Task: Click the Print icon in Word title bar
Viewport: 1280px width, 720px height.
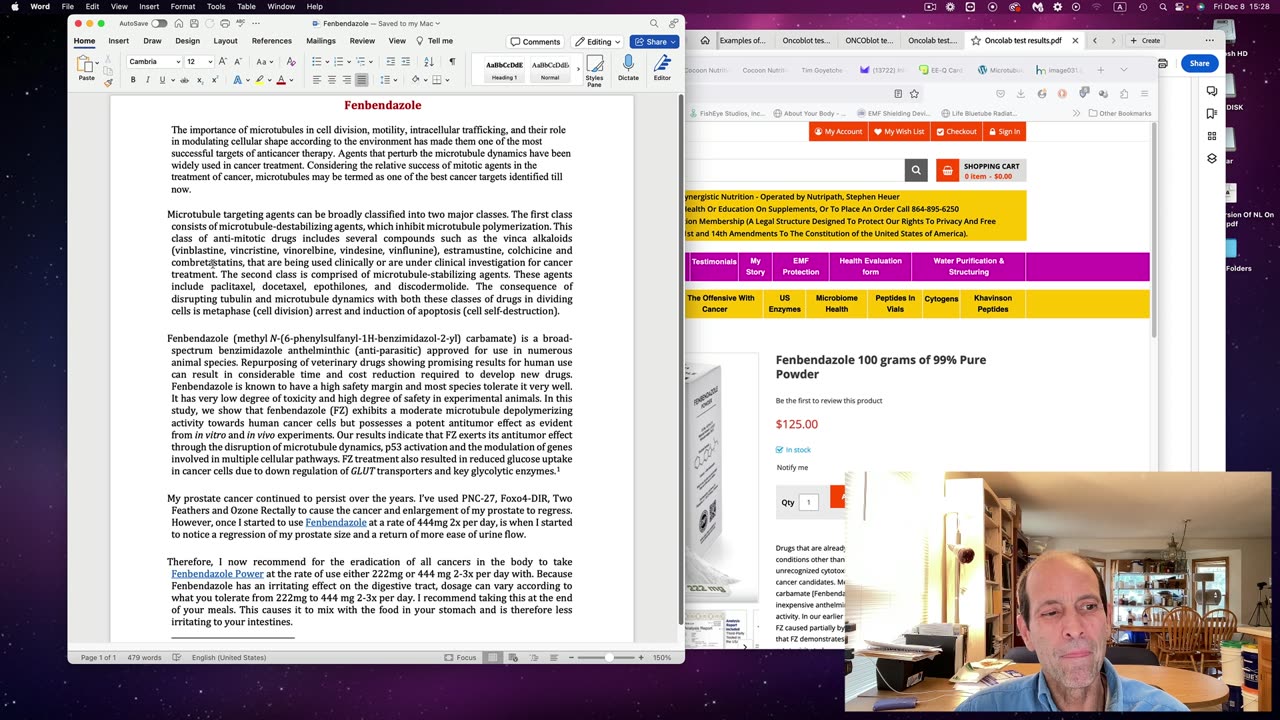Action: pyautogui.click(x=225, y=23)
